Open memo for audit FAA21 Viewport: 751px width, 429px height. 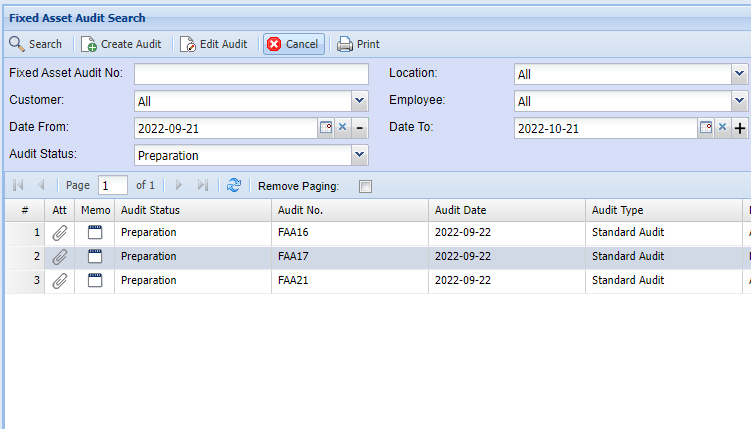[x=95, y=280]
